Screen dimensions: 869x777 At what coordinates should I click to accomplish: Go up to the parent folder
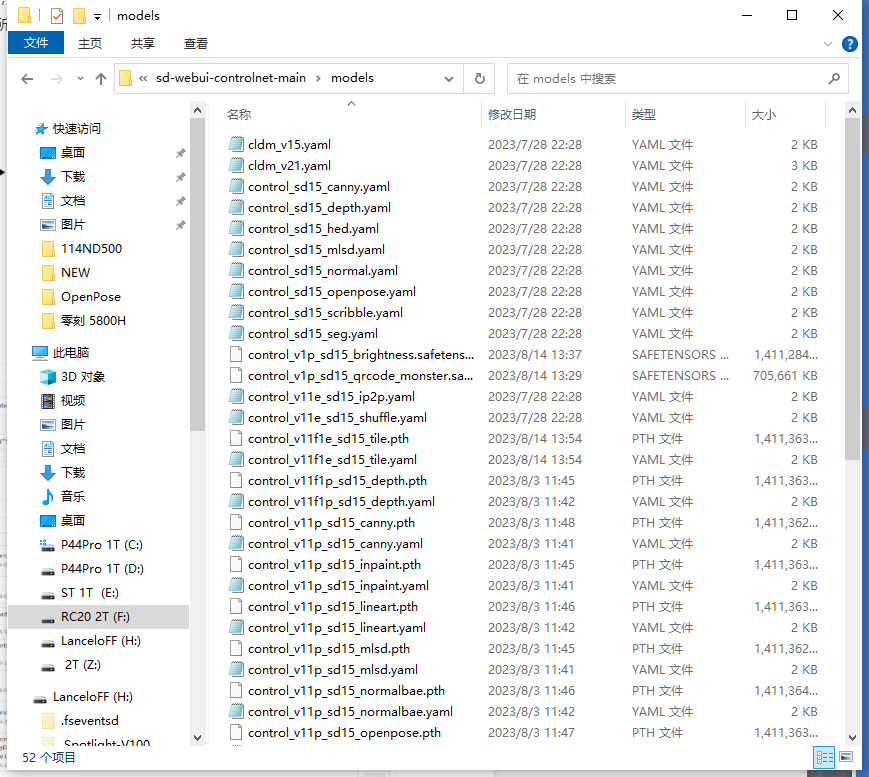click(x=101, y=79)
